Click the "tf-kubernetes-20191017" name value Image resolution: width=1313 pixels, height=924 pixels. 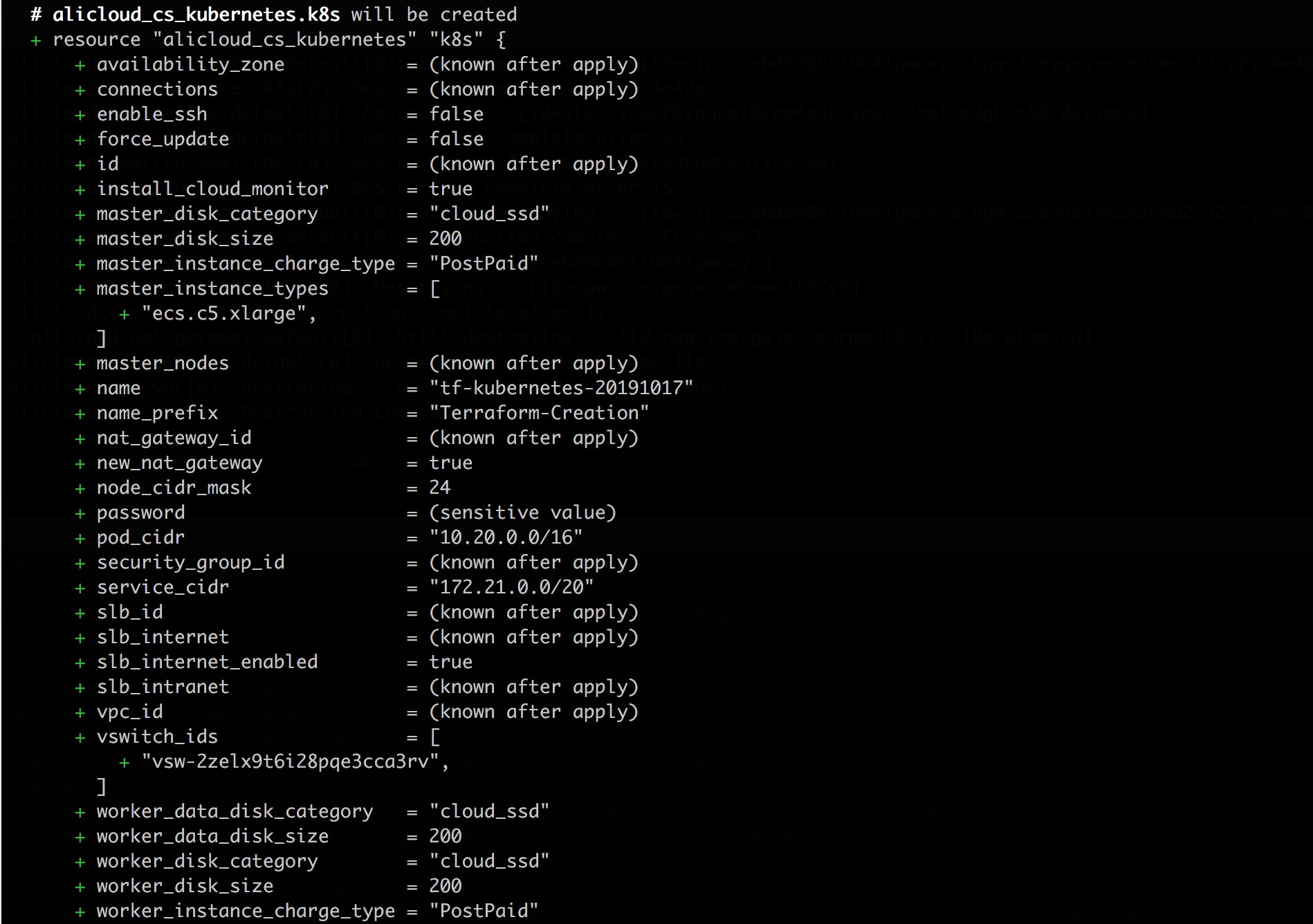(561, 388)
